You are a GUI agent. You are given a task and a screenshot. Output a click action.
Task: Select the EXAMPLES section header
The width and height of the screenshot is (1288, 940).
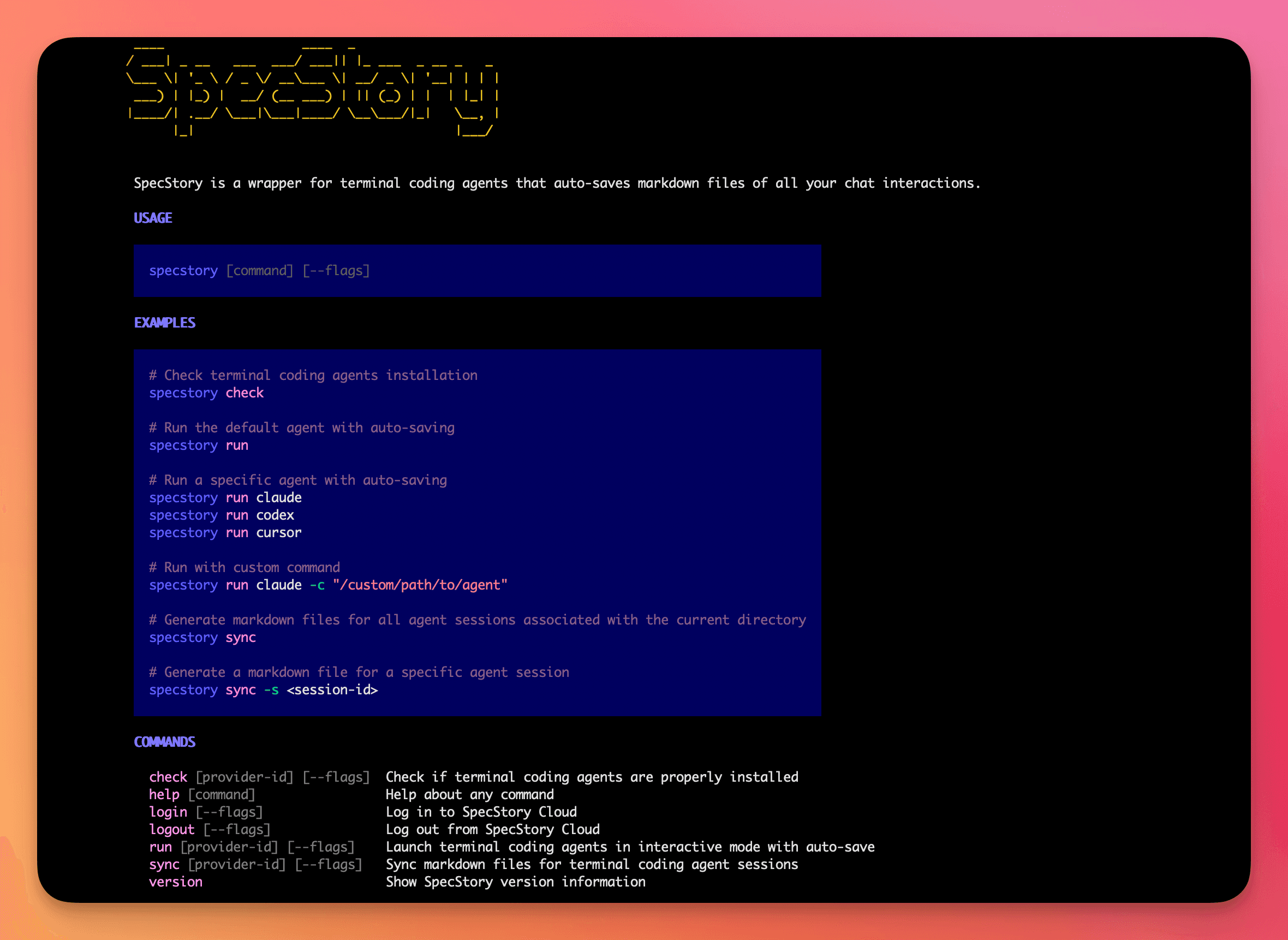(165, 323)
